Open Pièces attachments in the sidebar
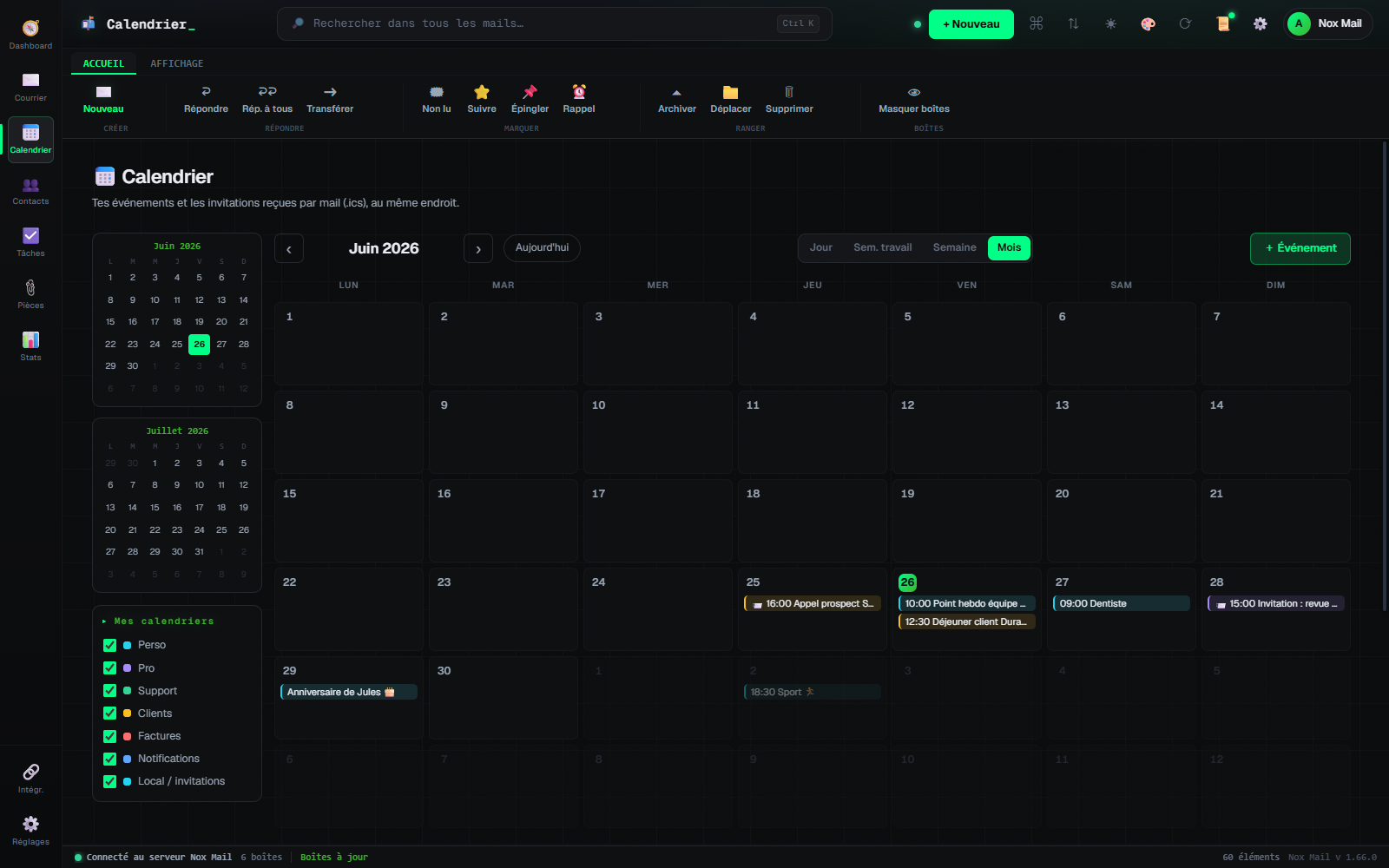This screenshot has width=1389, height=868. click(x=30, y=295)
